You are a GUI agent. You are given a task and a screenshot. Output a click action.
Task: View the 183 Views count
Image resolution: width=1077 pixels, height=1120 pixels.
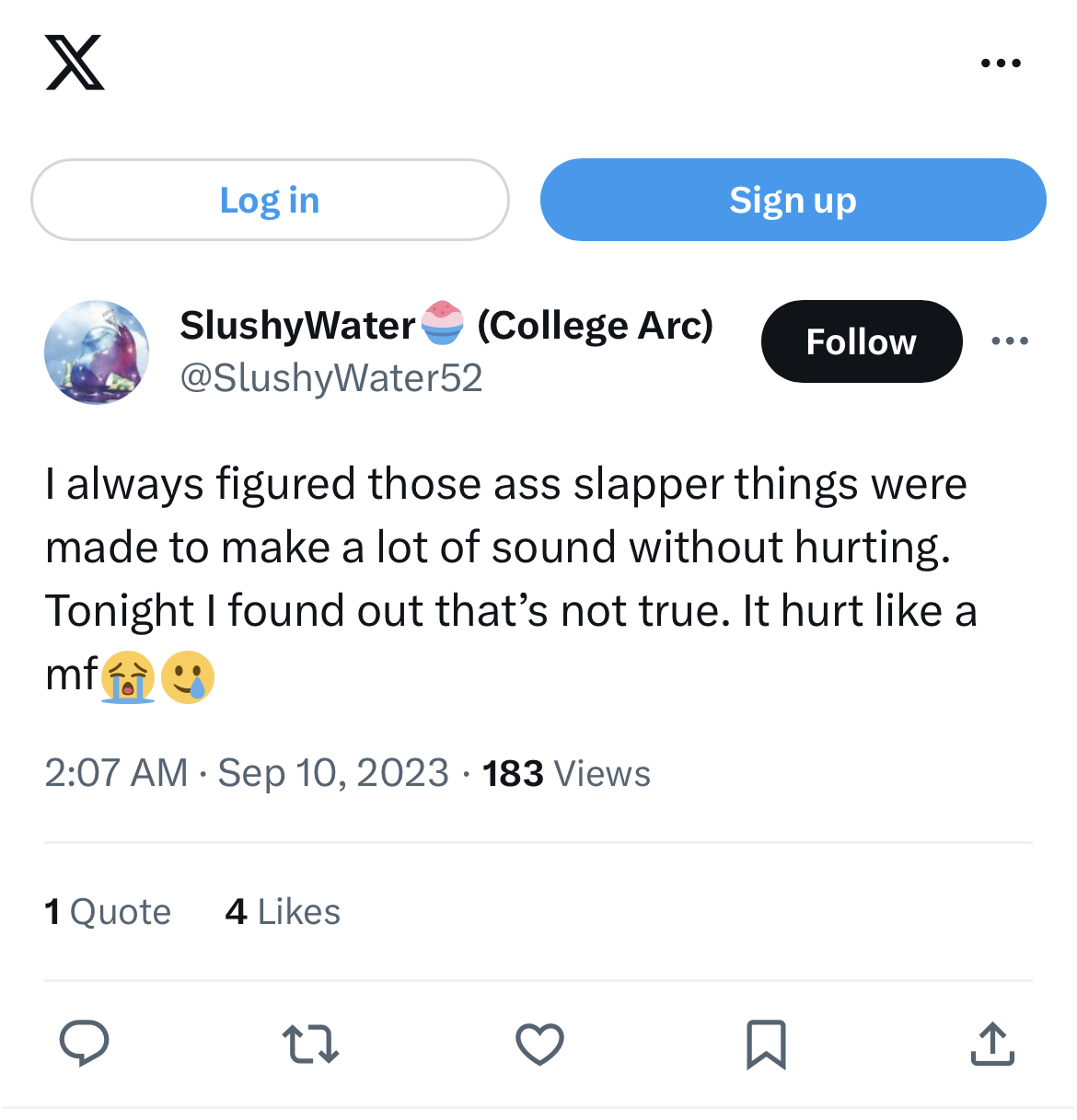[x=566, y=773]
